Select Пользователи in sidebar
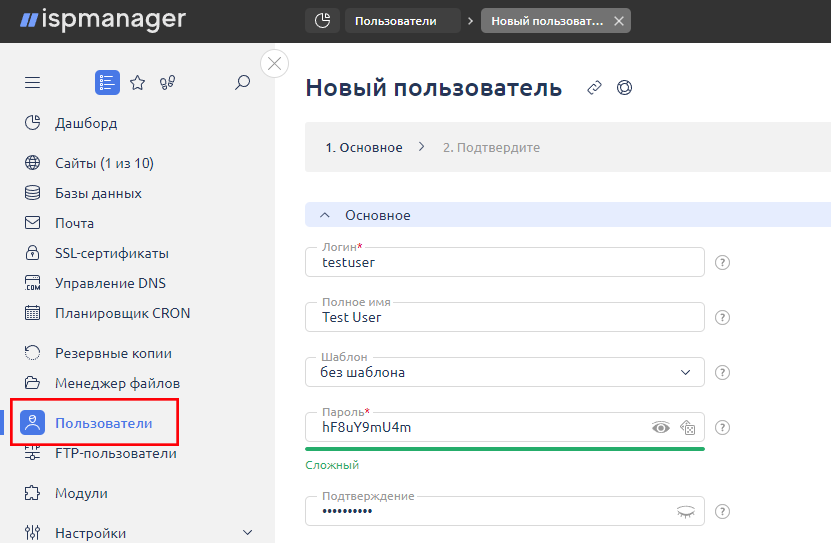The width and height of the screenshot is (831, 543). 103,423
